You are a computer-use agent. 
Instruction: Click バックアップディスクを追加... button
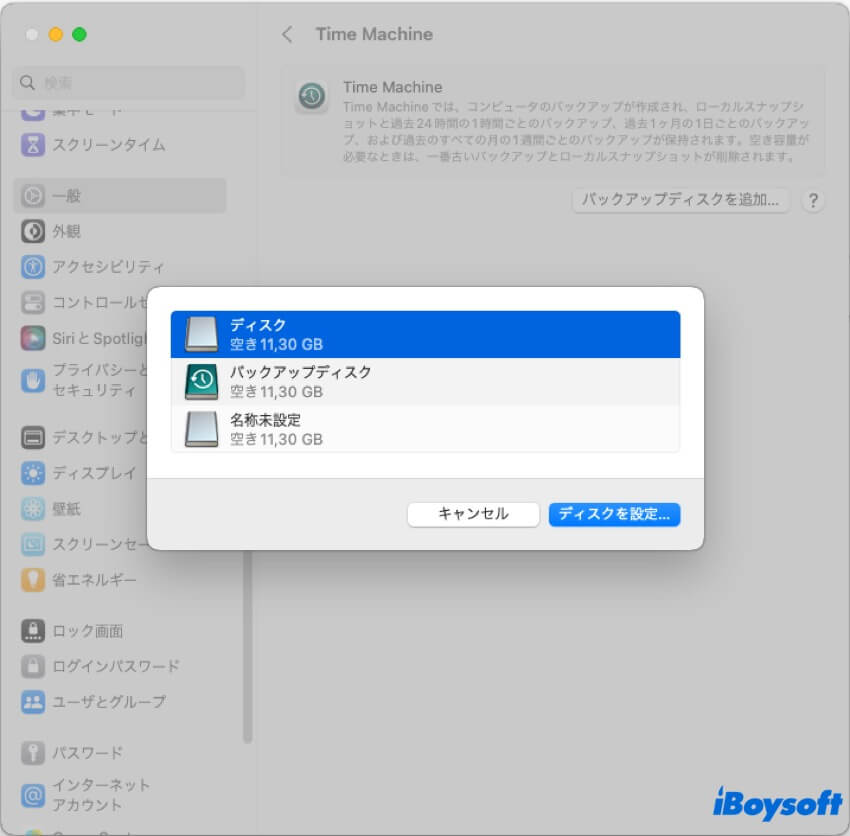click(x=681, y=200)
